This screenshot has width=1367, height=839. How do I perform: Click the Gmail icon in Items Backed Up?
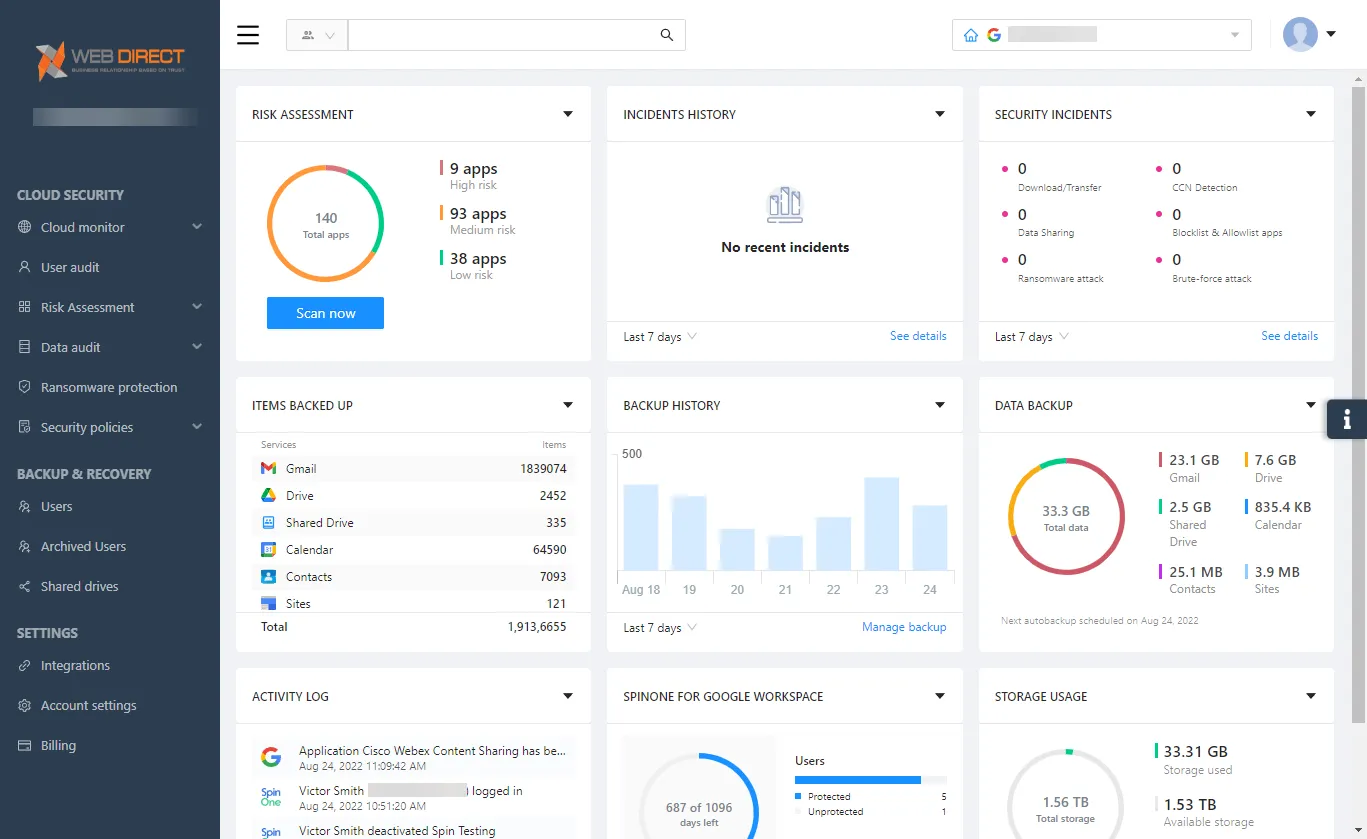click(x=268, y=468)
